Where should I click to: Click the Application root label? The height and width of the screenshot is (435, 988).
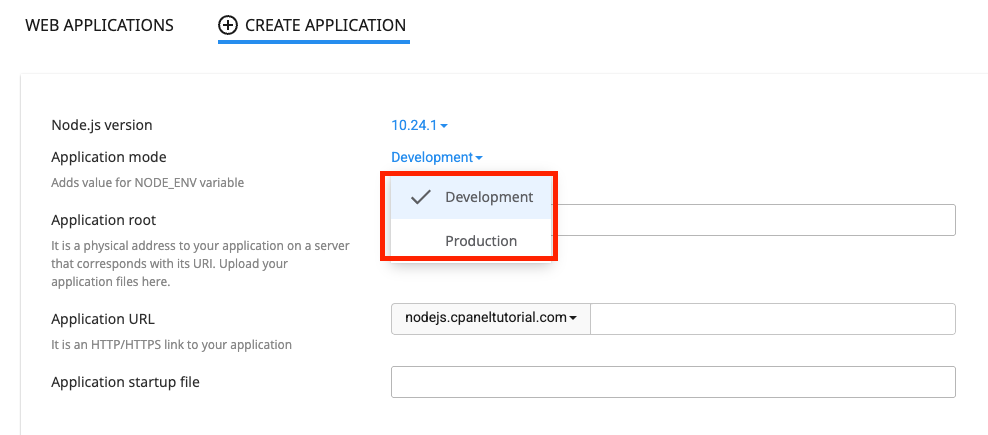click(x=103, y=221)
